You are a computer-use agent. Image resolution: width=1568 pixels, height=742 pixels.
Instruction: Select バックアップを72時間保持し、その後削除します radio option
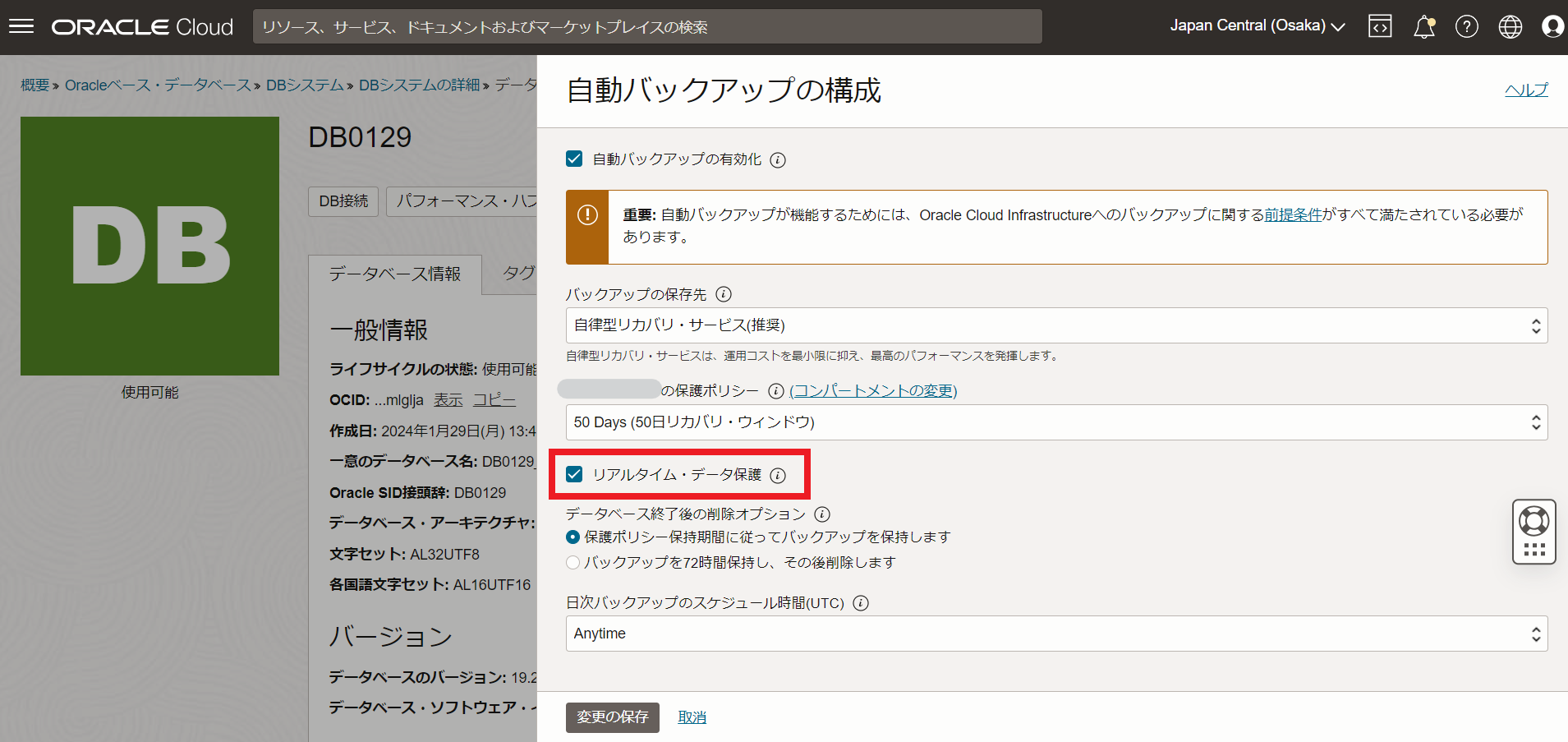pos(573,563)
